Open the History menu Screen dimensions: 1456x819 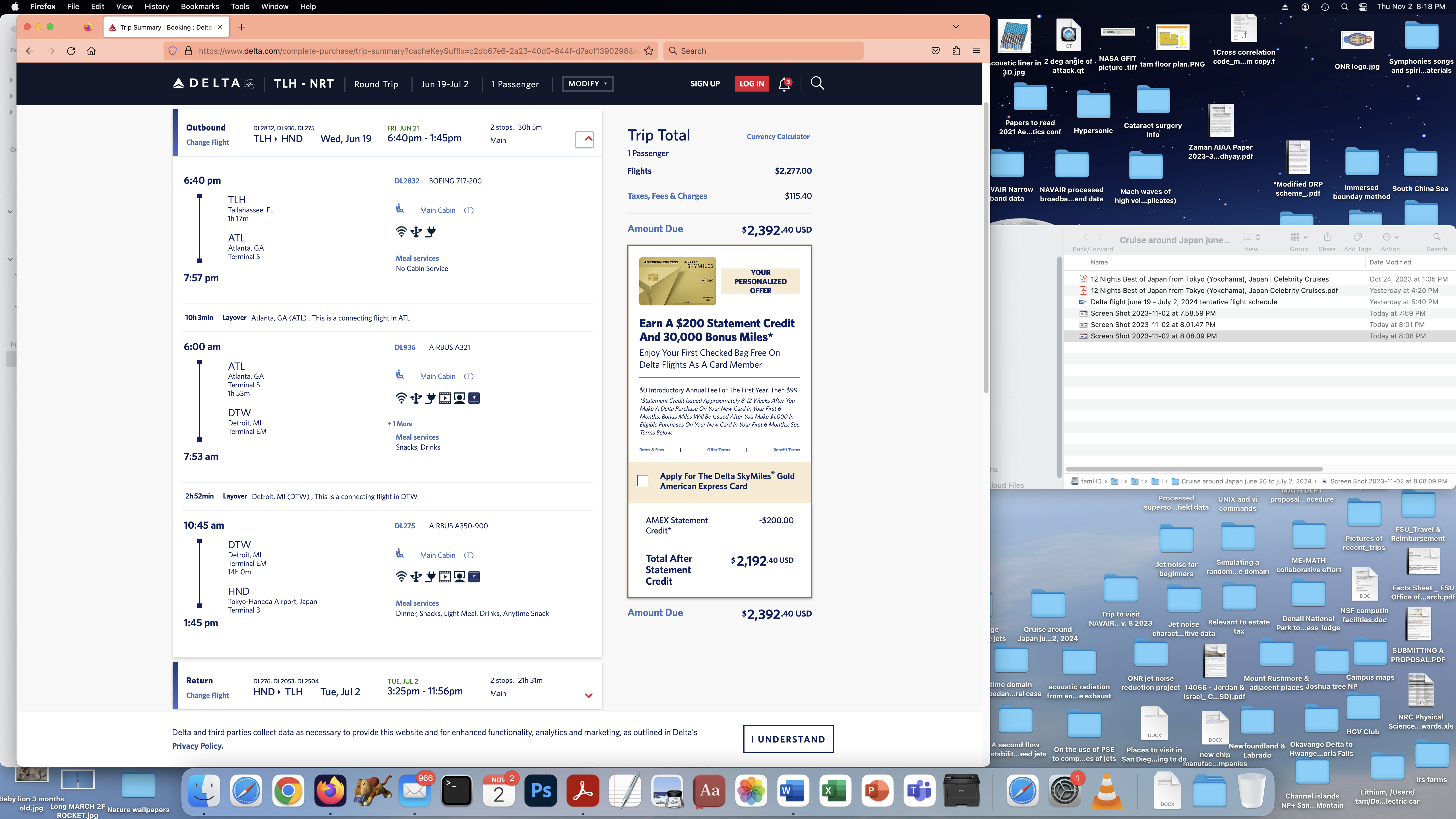[157, 6]
